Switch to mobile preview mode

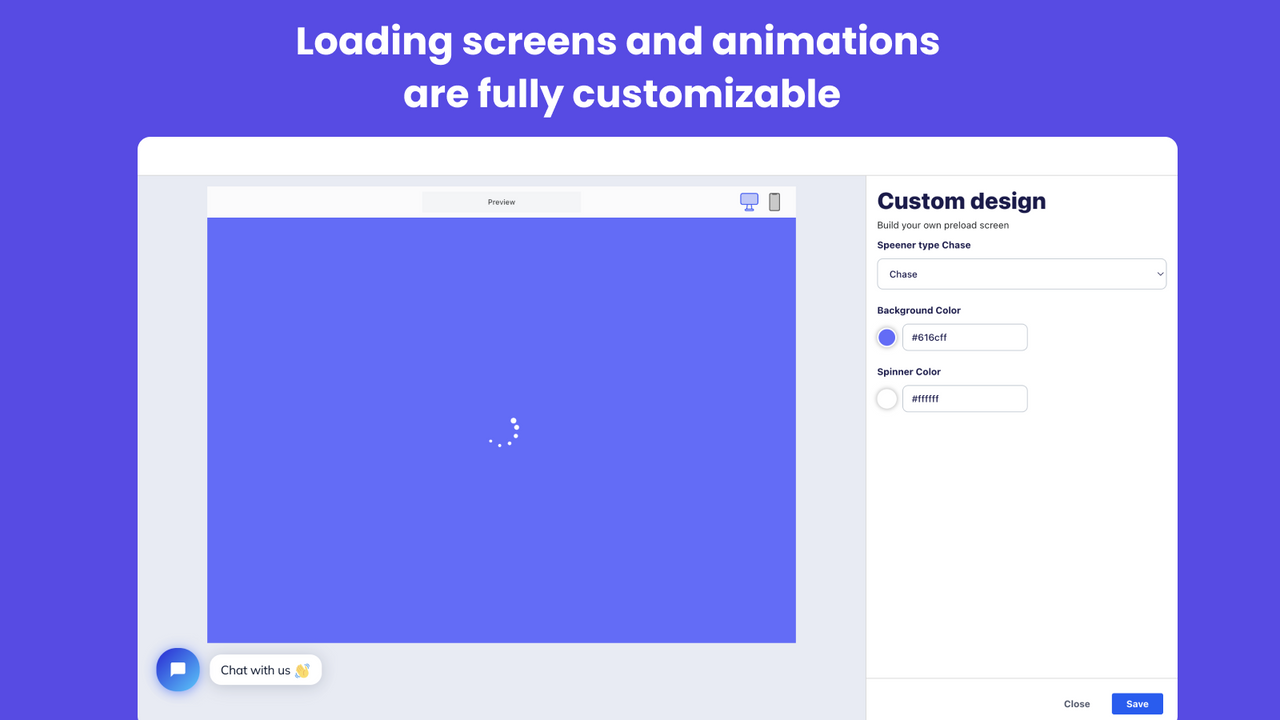774,202
